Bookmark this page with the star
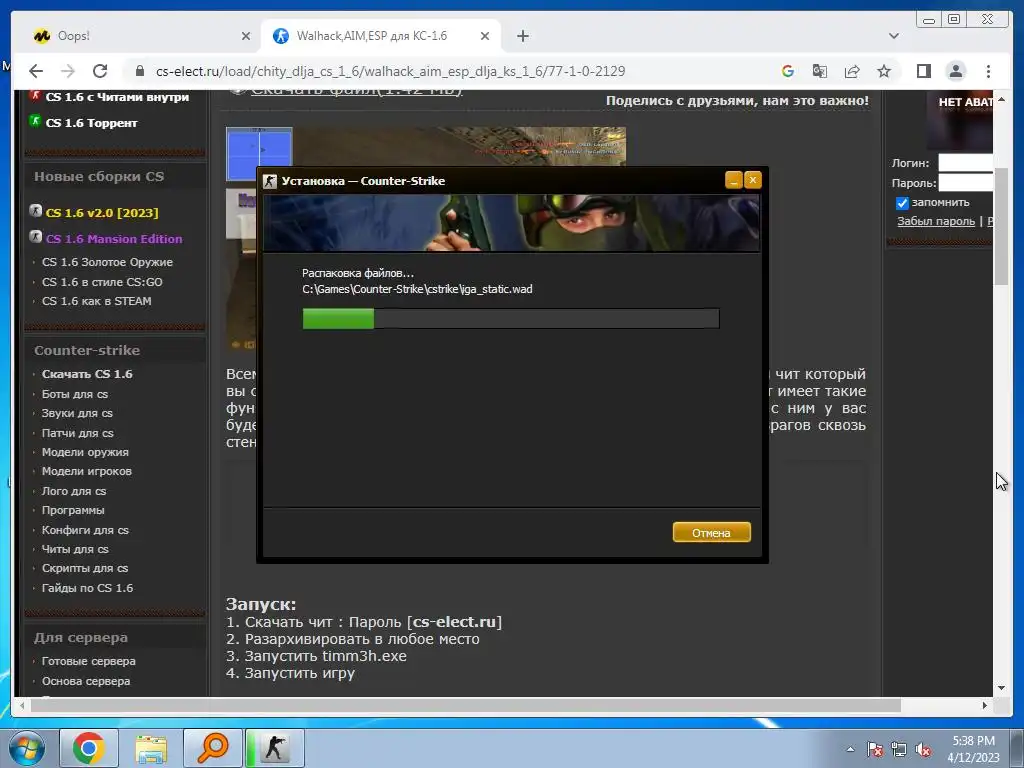Screen dimensions: 1024x768 point(884,71)
